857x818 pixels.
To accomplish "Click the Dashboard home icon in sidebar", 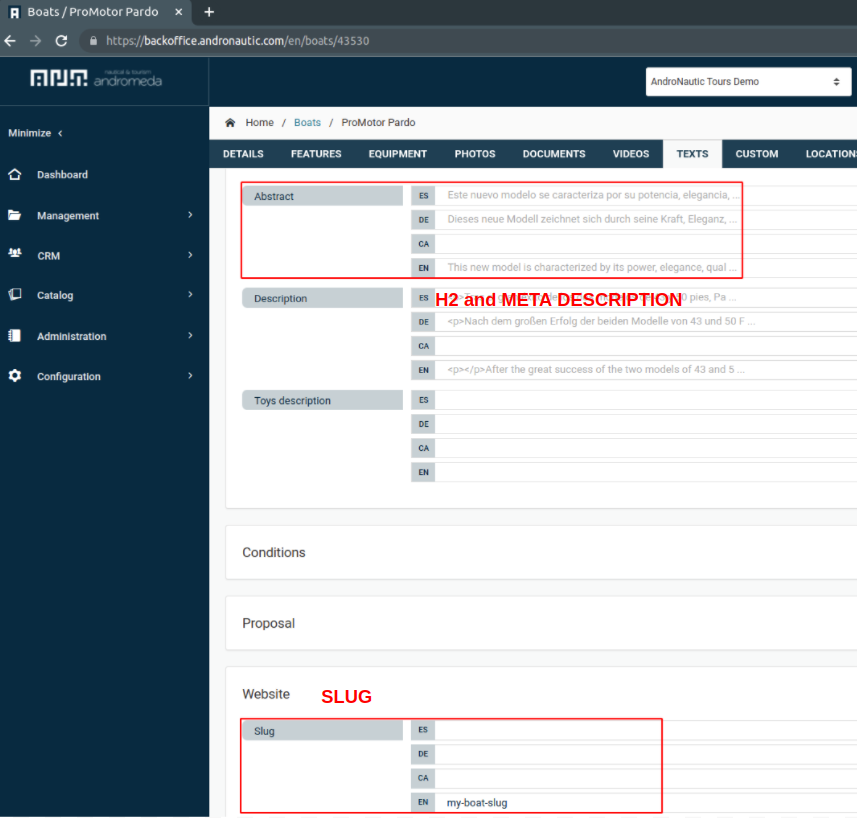I will (15, 174).
